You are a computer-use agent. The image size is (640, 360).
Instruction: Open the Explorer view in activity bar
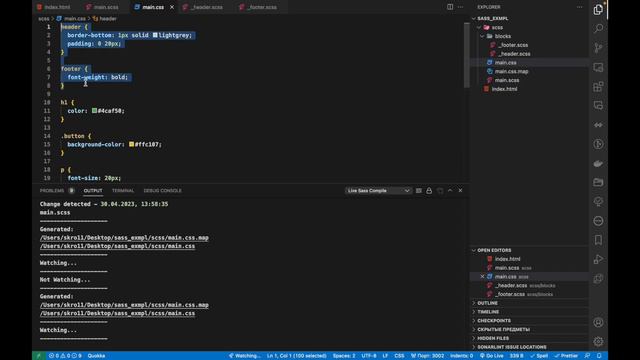point(598,9)
